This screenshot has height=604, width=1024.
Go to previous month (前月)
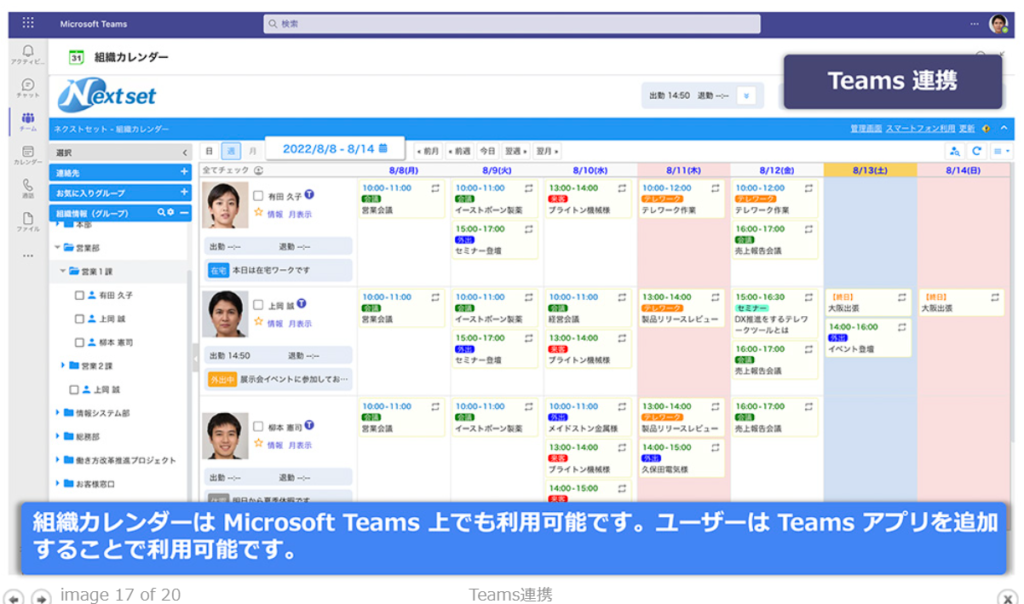click(x=428, y=151)
